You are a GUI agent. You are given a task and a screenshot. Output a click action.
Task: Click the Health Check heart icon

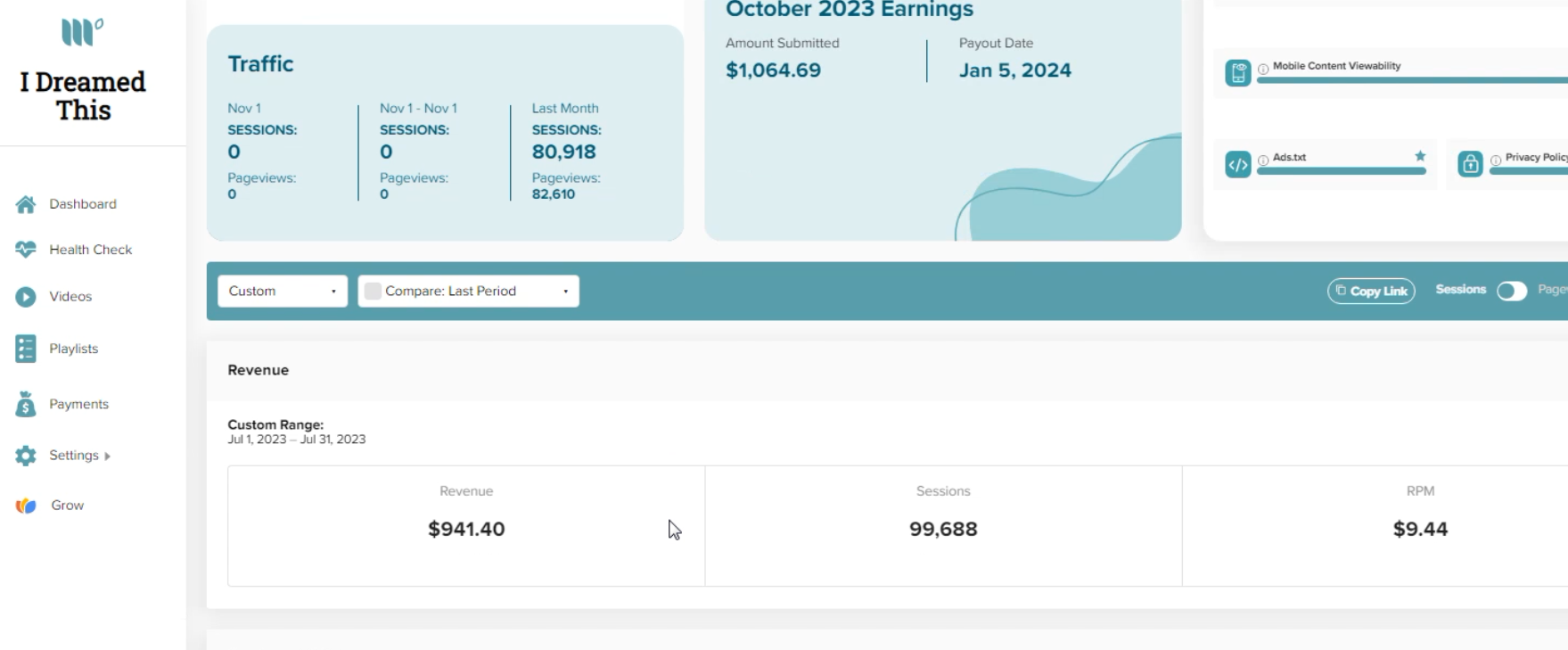(26, 250)
